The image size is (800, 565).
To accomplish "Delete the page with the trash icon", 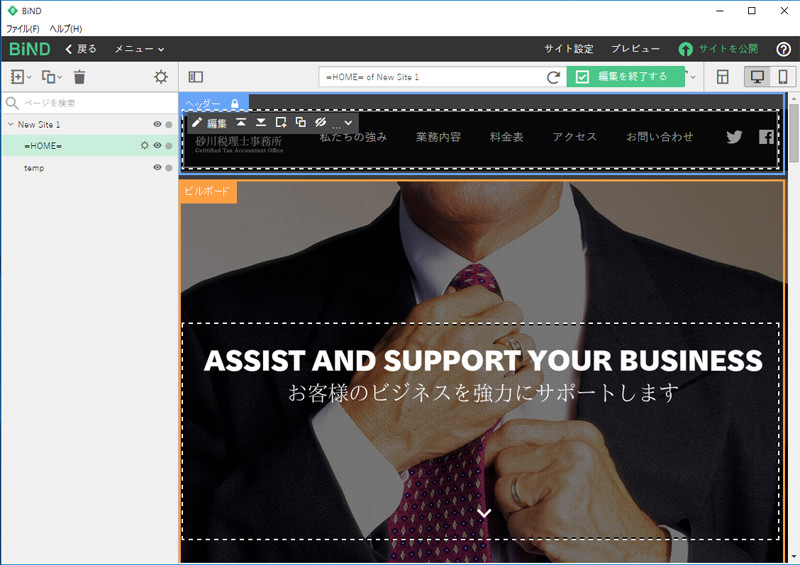I will coord(79,77).
